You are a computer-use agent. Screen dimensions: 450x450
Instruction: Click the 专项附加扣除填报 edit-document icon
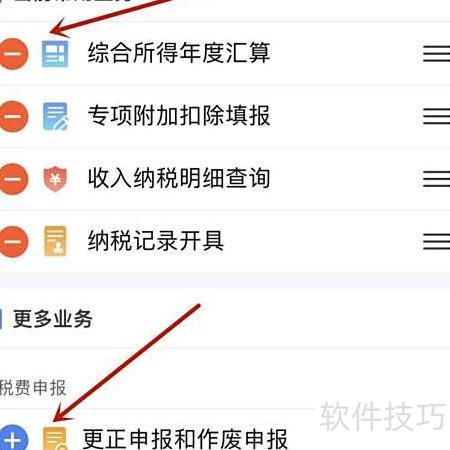click(x=56, y=116)
